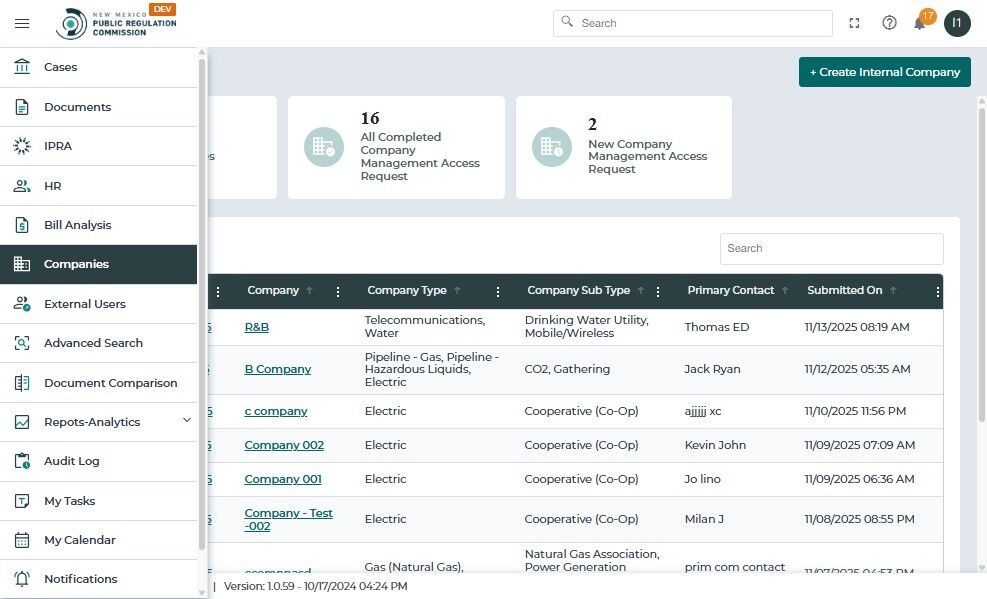This screenshot has width=987, height=599.
Task: Click the IPRA spinner icon
Action: [22, 146]
